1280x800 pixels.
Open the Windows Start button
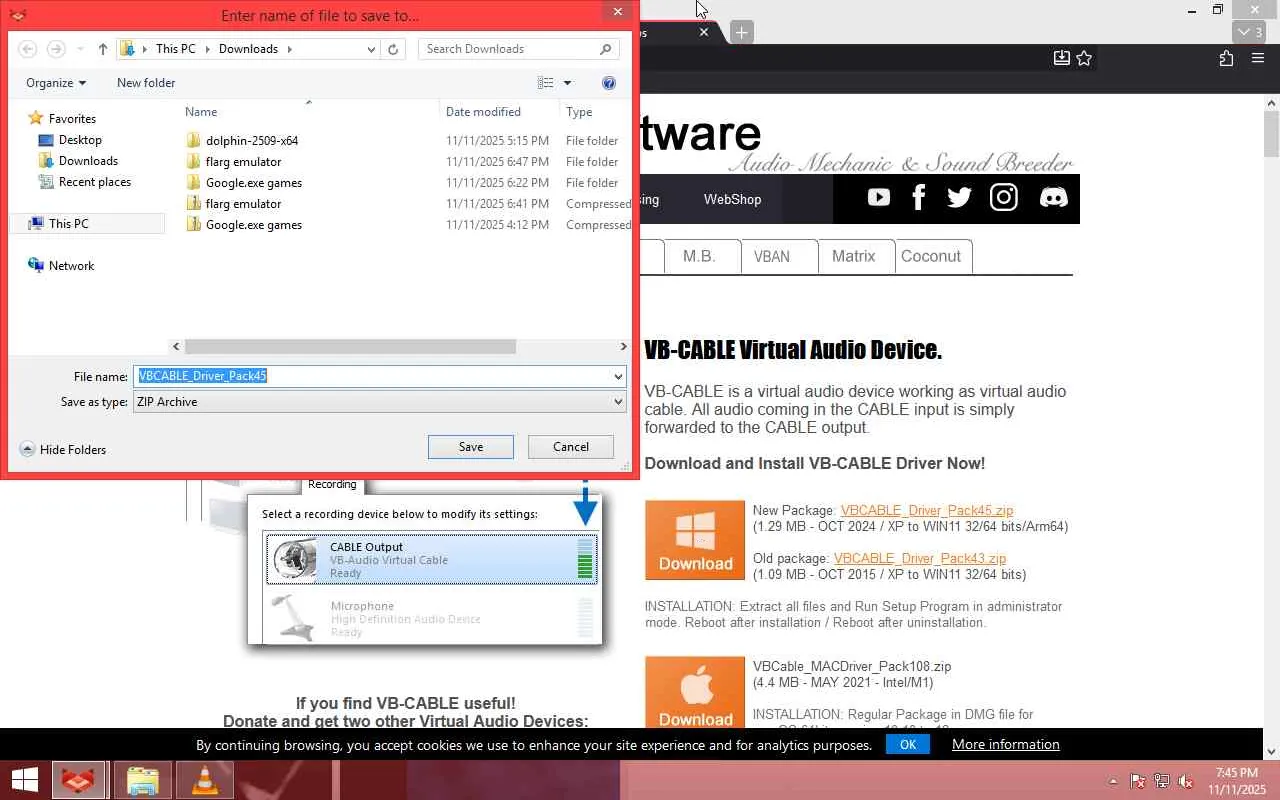tap(25, 780)
